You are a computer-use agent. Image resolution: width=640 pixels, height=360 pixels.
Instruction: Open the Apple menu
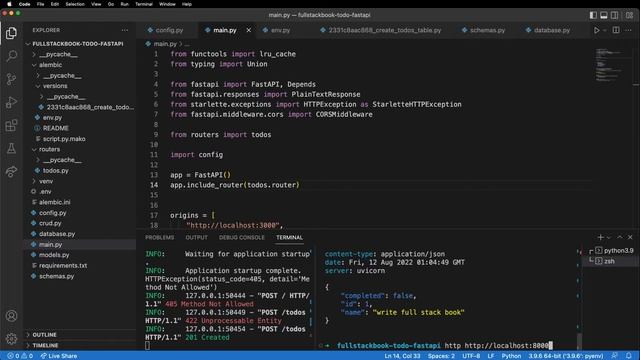(x=9, y=4)
